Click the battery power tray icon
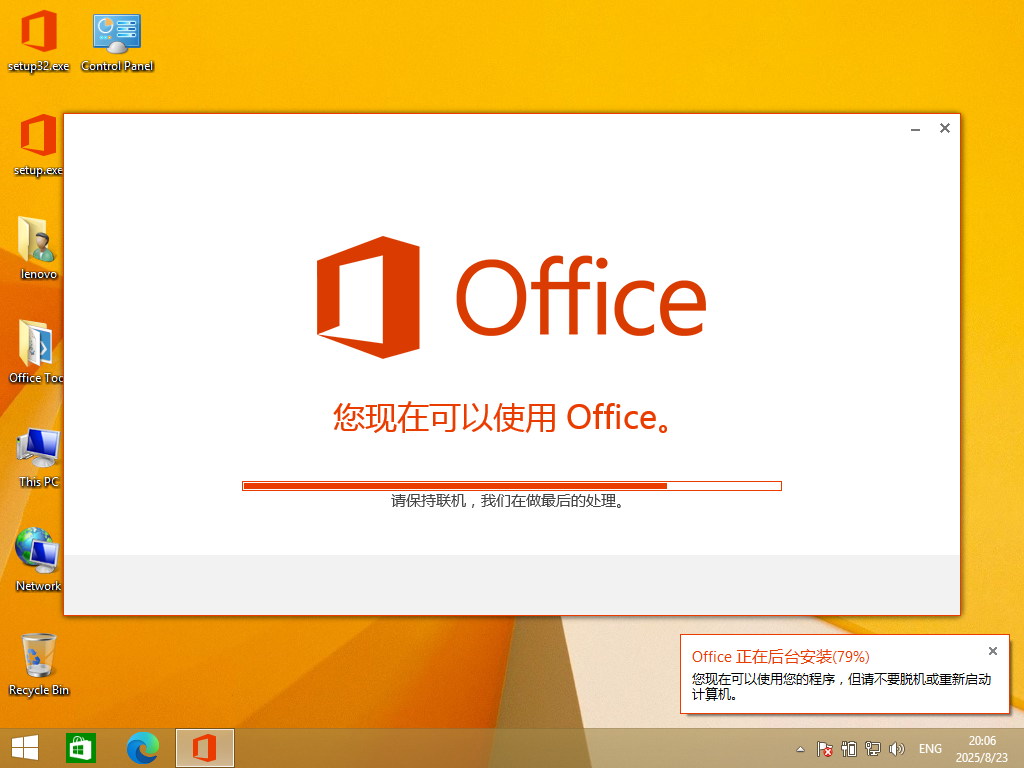 849,748
